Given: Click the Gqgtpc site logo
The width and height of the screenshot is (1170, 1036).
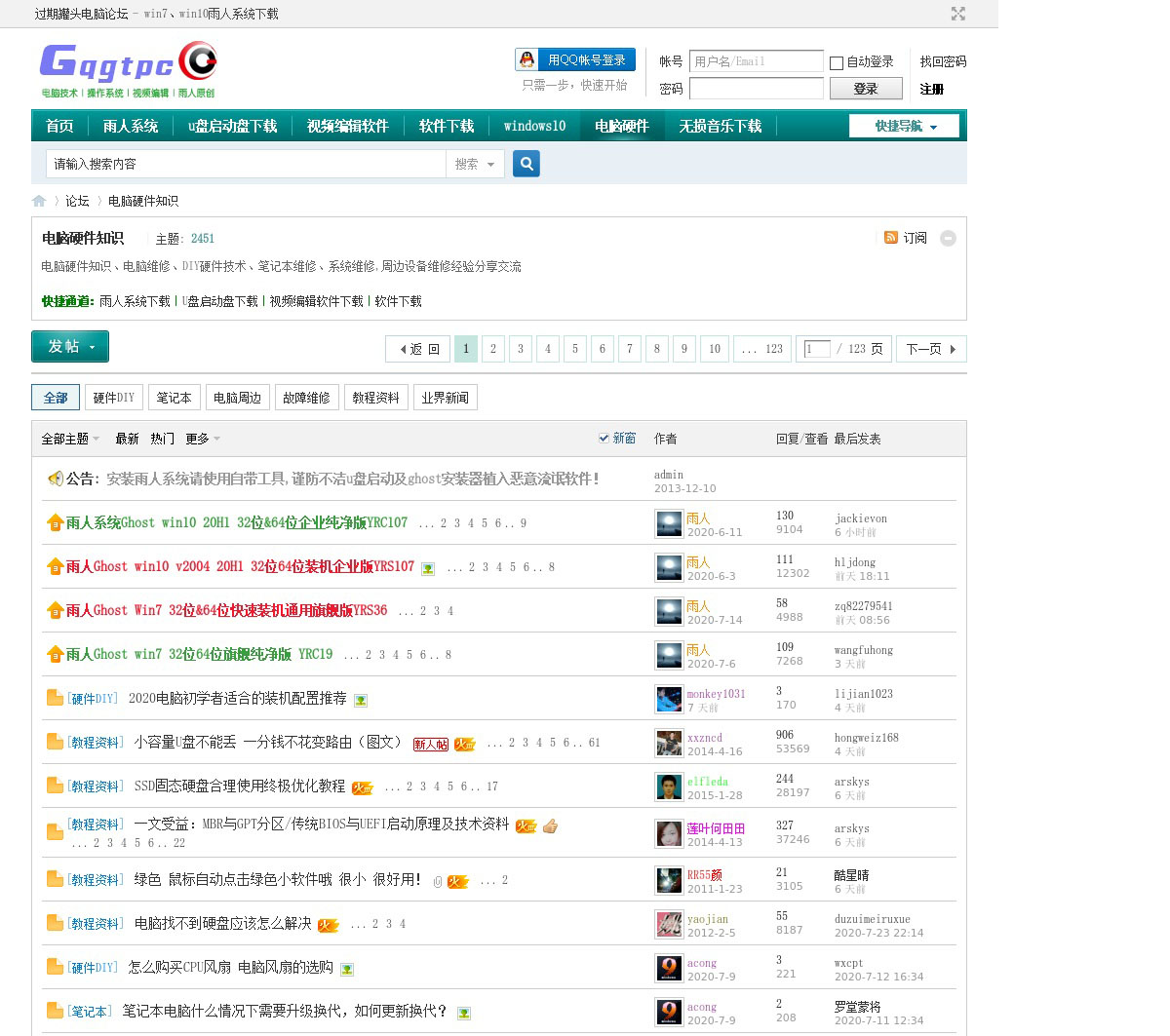Looking at the screenshot, I should [x=128, y=69].
